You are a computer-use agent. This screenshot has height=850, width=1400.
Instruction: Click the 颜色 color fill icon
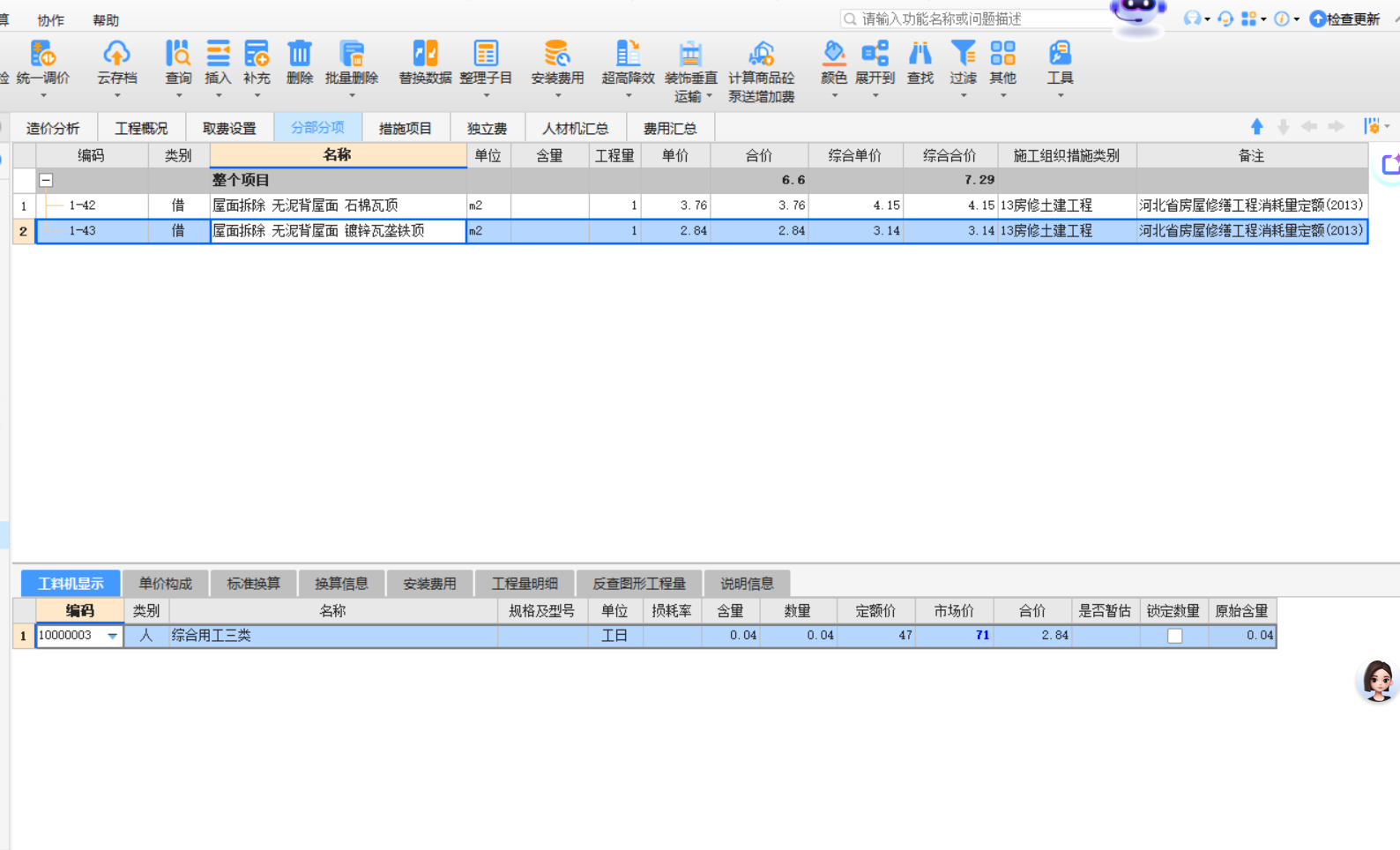coord(833,54)
